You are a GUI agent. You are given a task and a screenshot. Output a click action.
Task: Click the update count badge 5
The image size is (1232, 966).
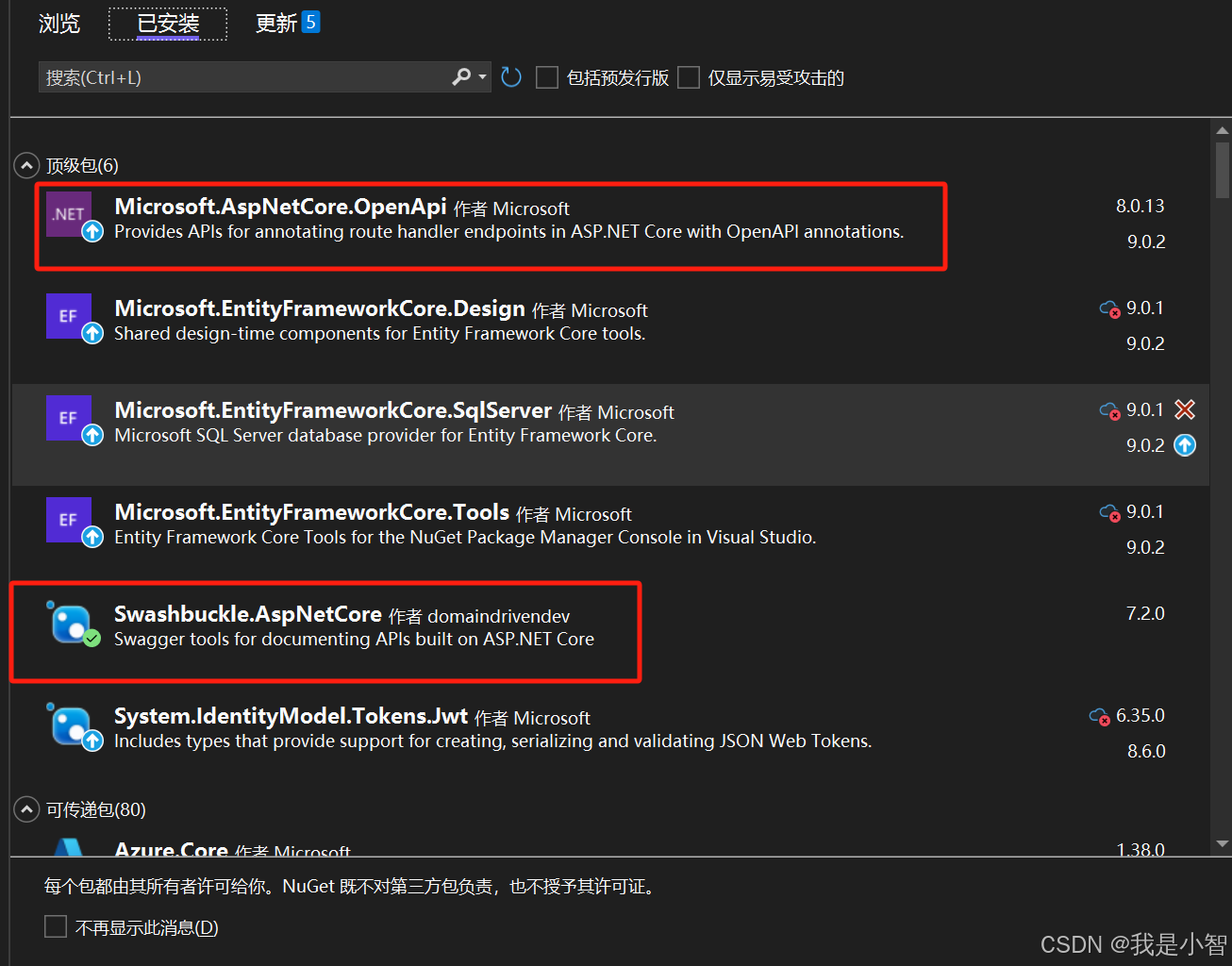pos(310,23)
